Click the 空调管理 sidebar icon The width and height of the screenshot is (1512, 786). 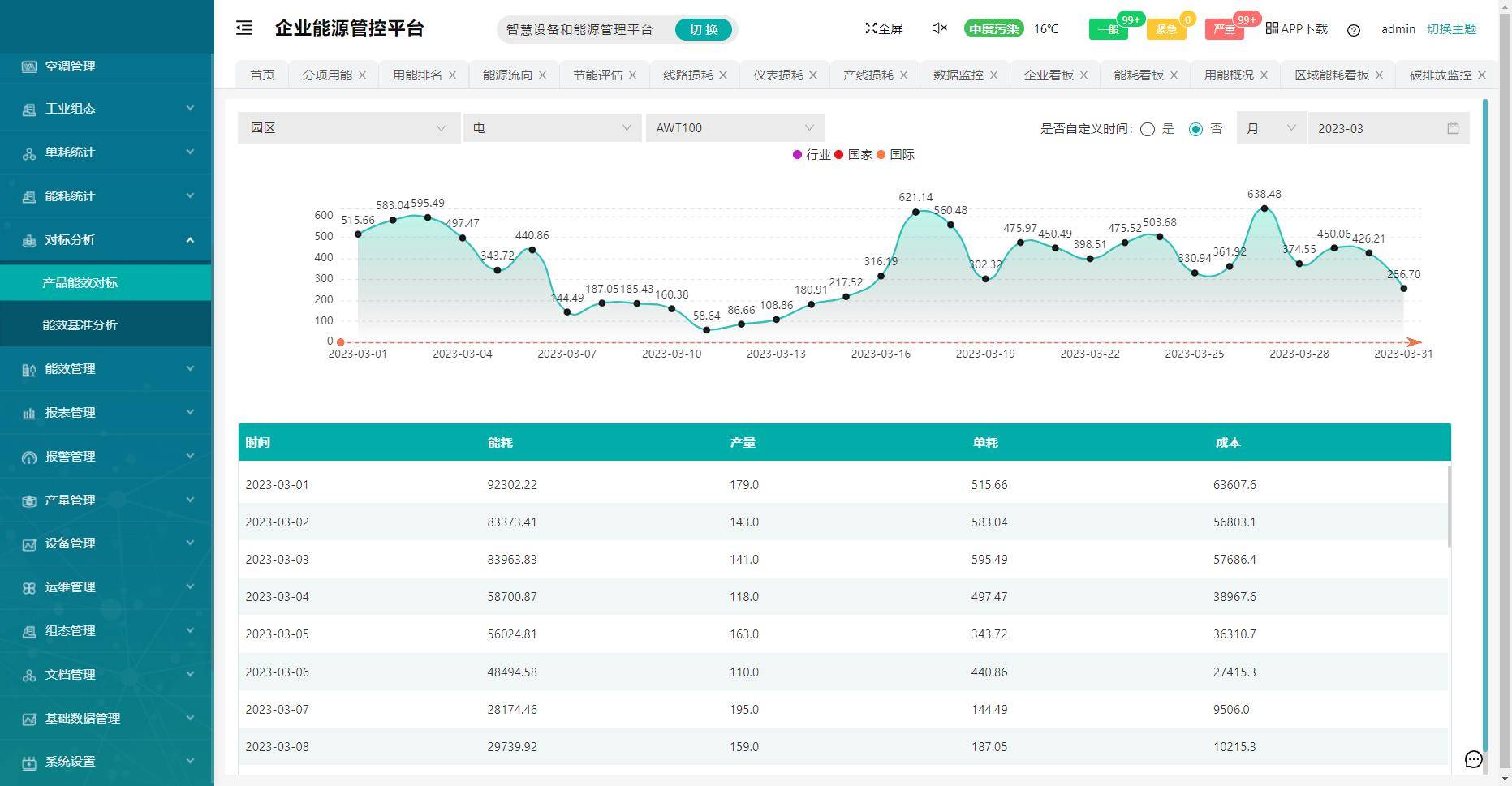click(29, 67)
